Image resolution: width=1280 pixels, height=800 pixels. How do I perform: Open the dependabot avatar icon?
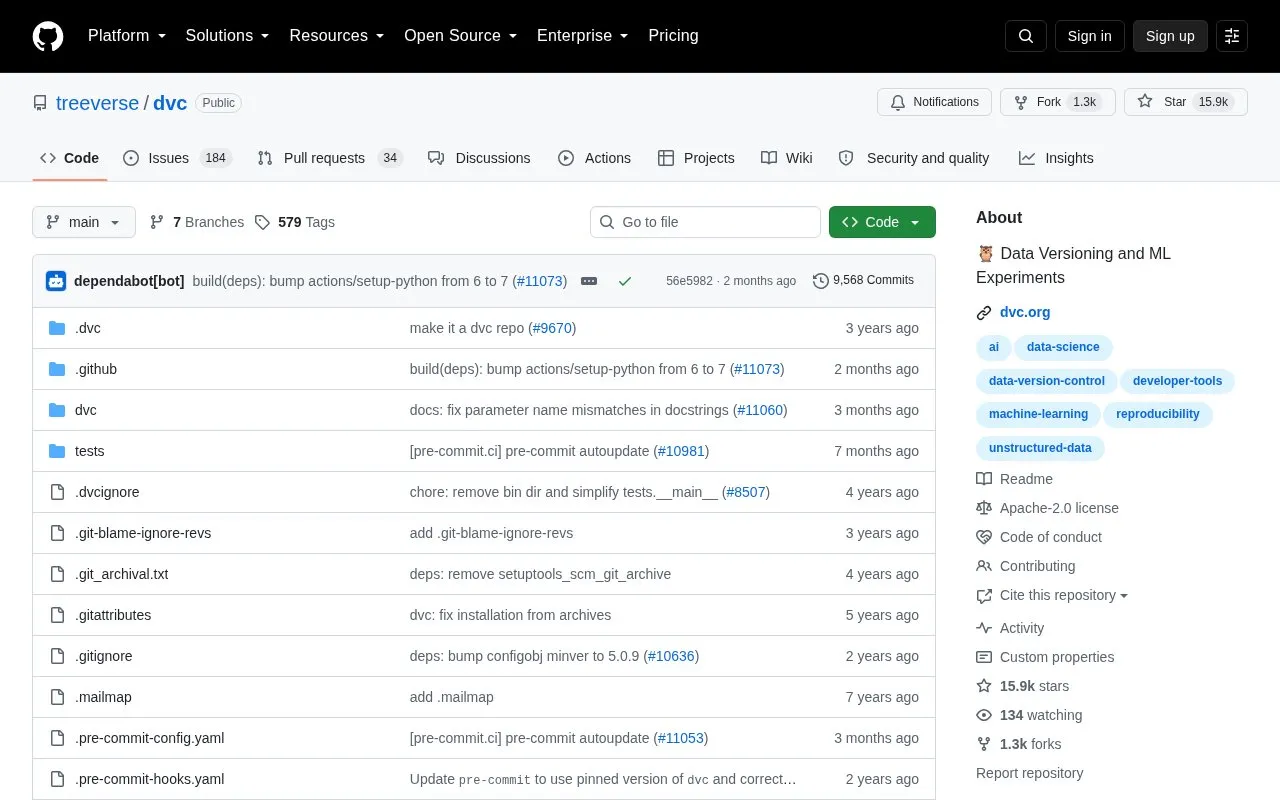pos(56,281)
